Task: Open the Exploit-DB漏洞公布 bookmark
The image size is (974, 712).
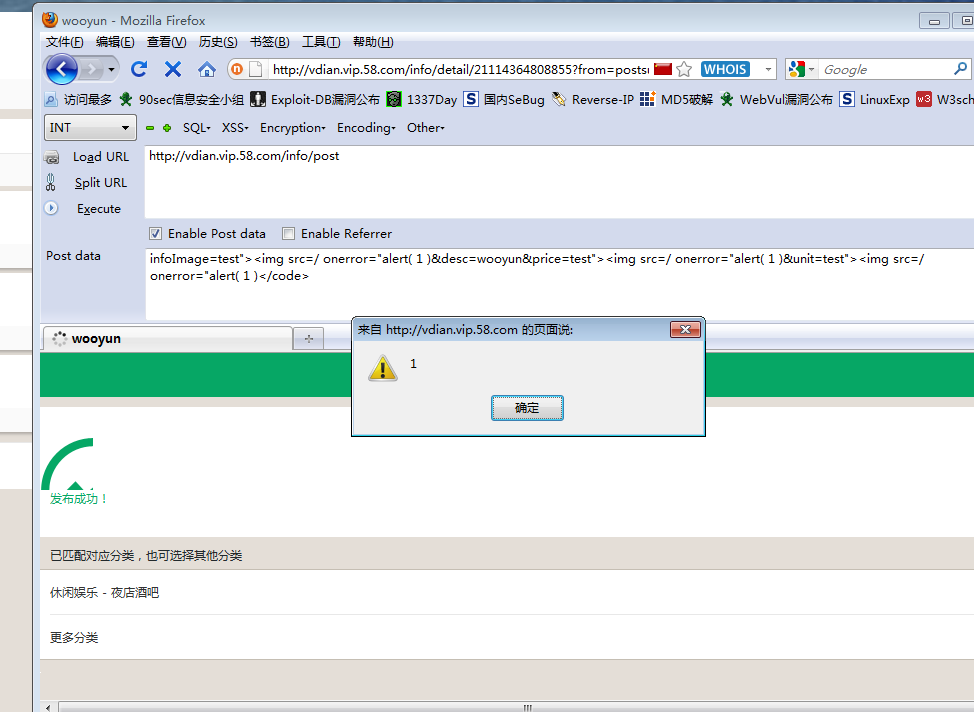Action: point(315,99)
